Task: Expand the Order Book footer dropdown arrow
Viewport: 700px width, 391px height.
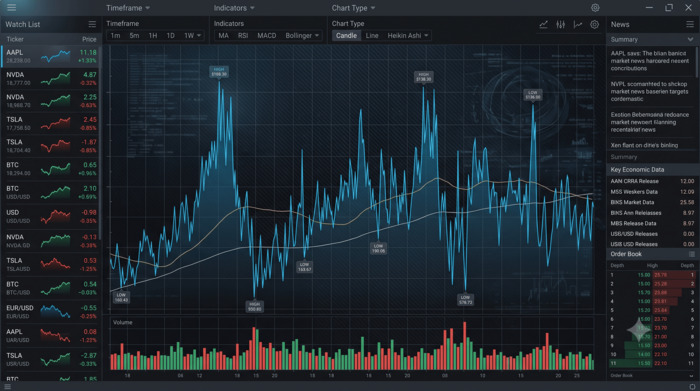Action: point(691,376)
